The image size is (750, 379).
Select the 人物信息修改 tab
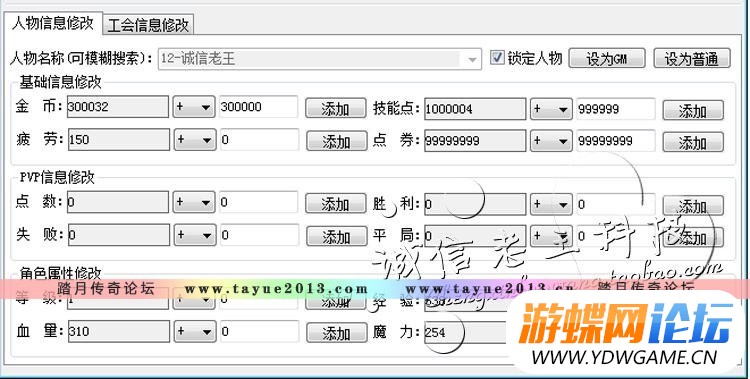pyautogui.click(x=53, y=23)
